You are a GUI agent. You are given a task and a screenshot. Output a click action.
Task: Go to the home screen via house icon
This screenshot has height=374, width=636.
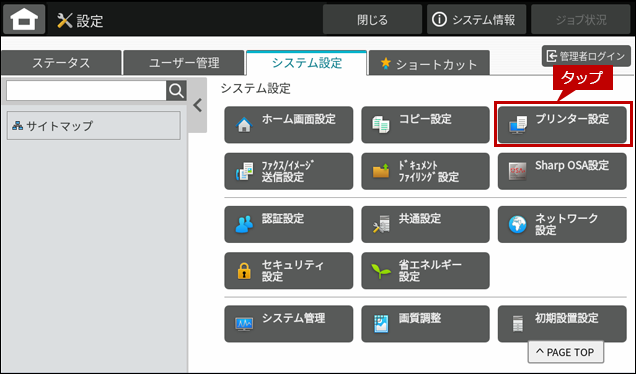(x=24, y=19)
